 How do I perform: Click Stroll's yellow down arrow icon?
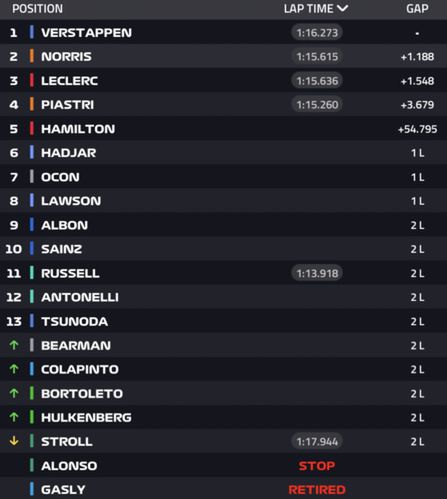[14, 441]
